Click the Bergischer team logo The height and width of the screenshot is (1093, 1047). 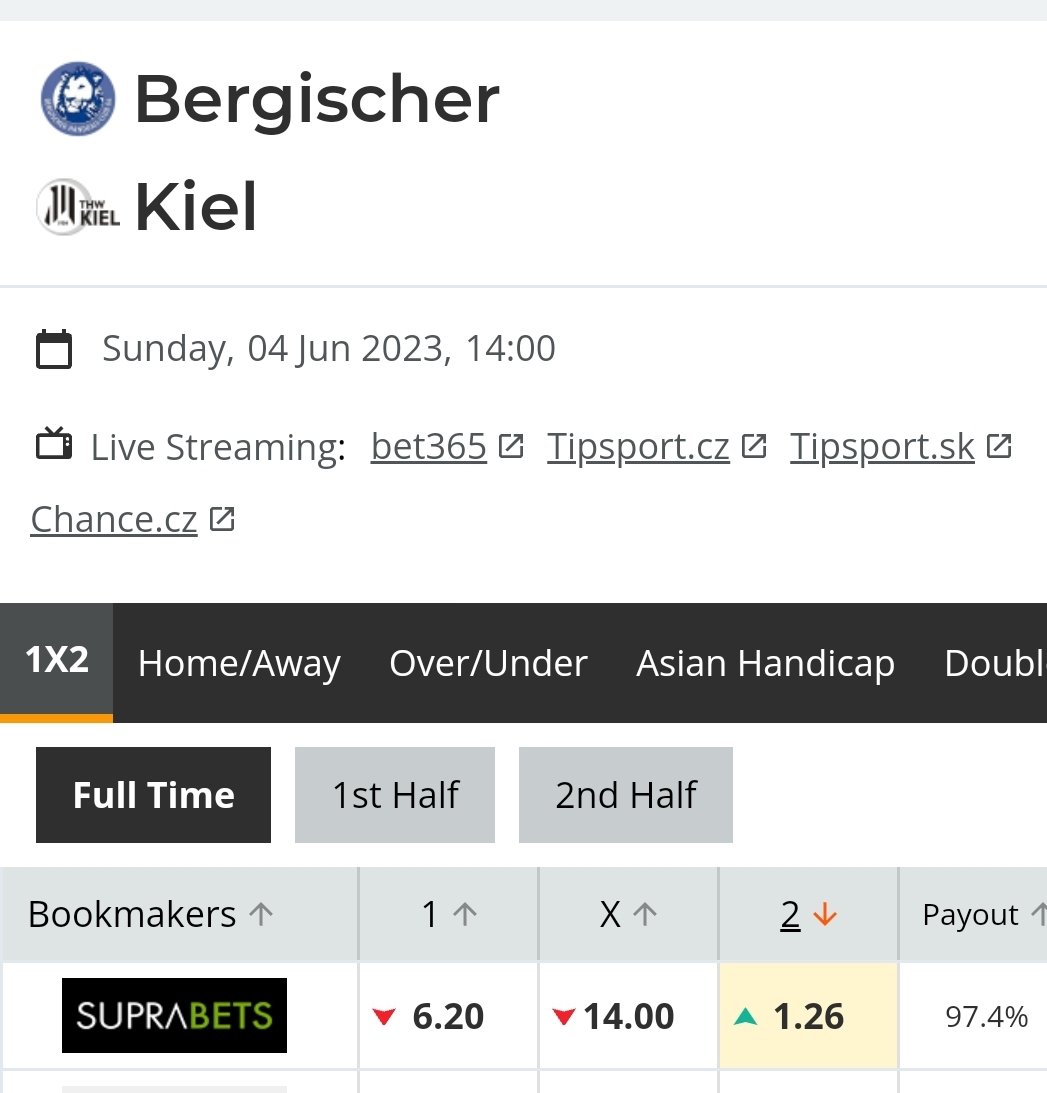[x=78, y=99]
